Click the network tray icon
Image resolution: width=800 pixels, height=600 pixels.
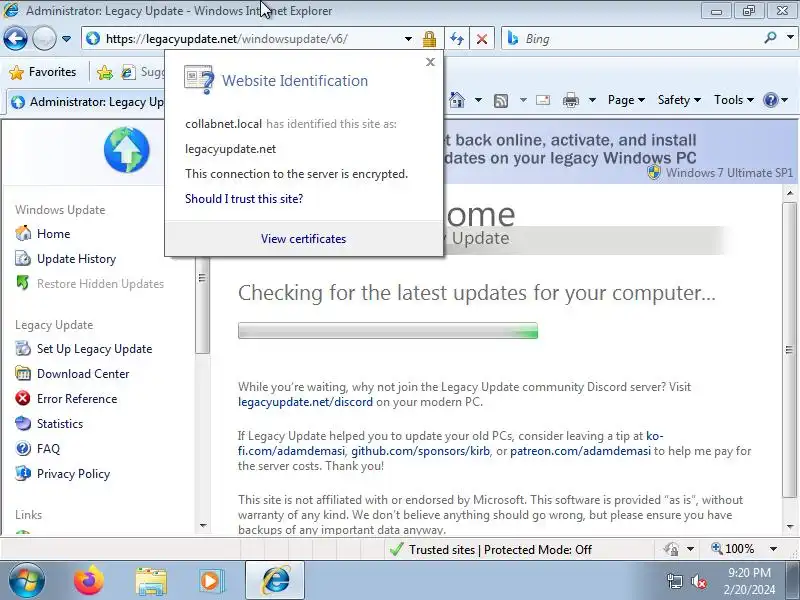[x=675, y=581]
